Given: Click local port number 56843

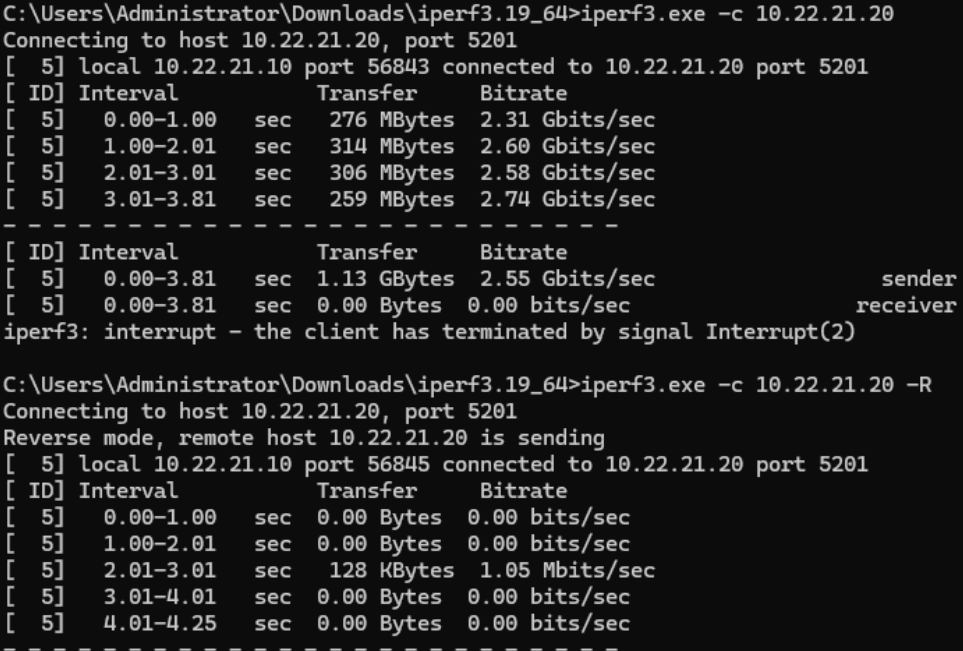Looking at the screenshot, I should 398,67.
